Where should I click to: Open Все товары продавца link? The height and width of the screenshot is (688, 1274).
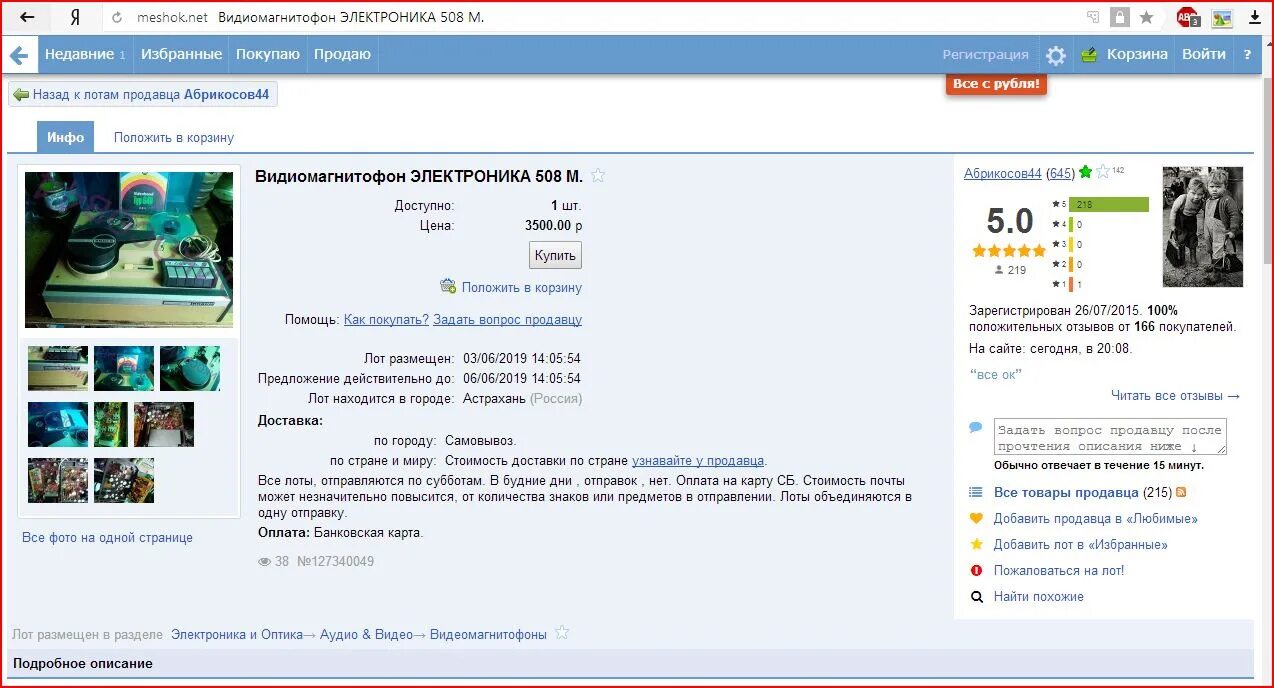[x=1066, y=492]
